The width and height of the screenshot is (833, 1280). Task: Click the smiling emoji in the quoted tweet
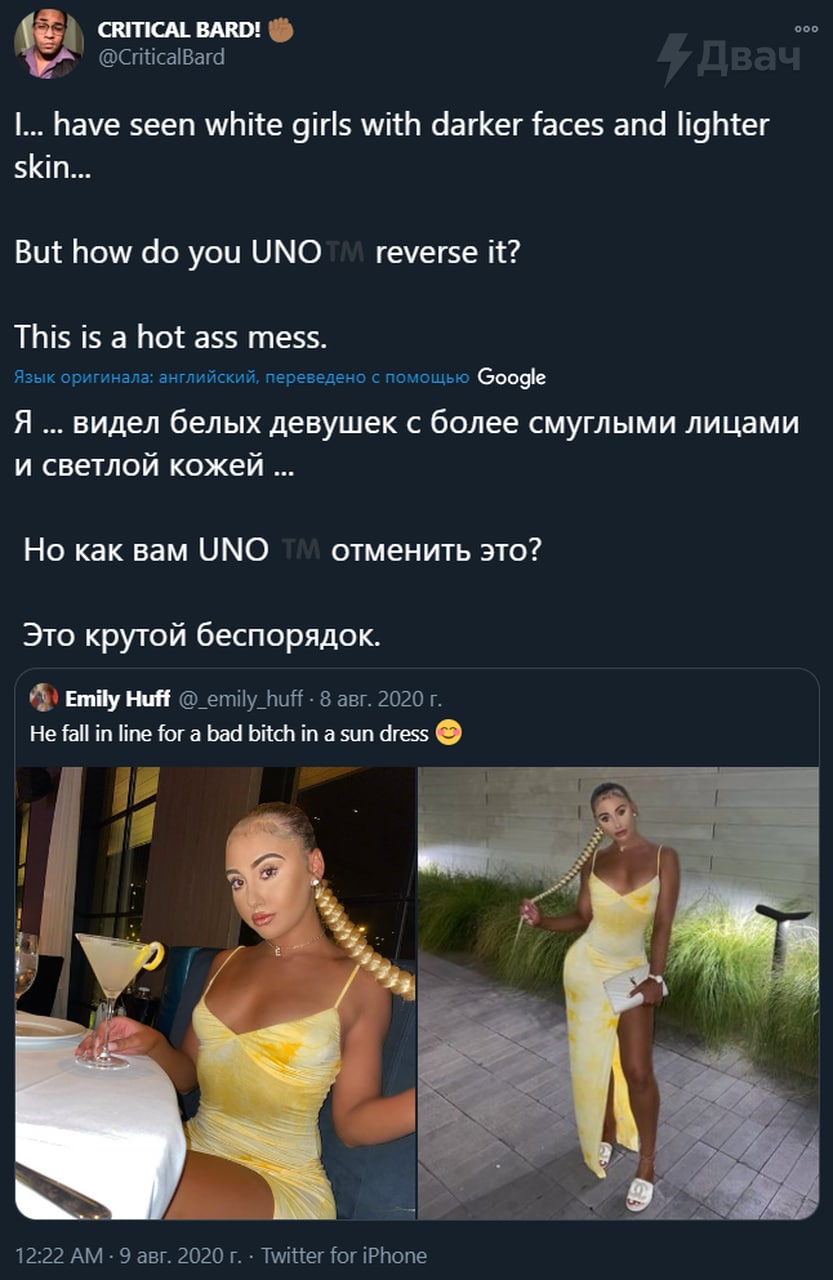tap(449, 734)
